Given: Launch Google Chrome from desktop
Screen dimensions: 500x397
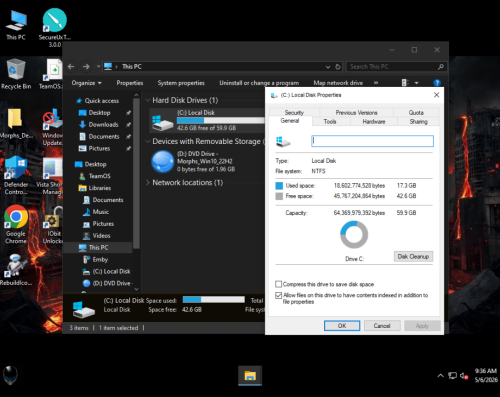Looking at the screenshot, I should tap(16, 224).
